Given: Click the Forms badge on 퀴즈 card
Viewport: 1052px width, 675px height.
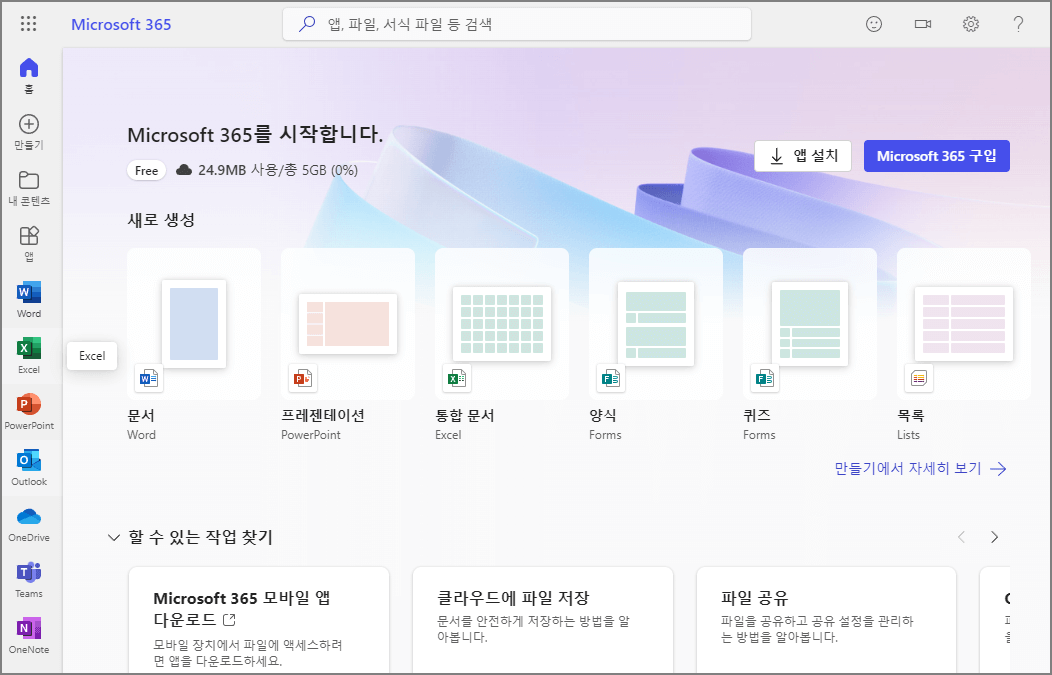Looking at the screenshot, I should point(764,378).
